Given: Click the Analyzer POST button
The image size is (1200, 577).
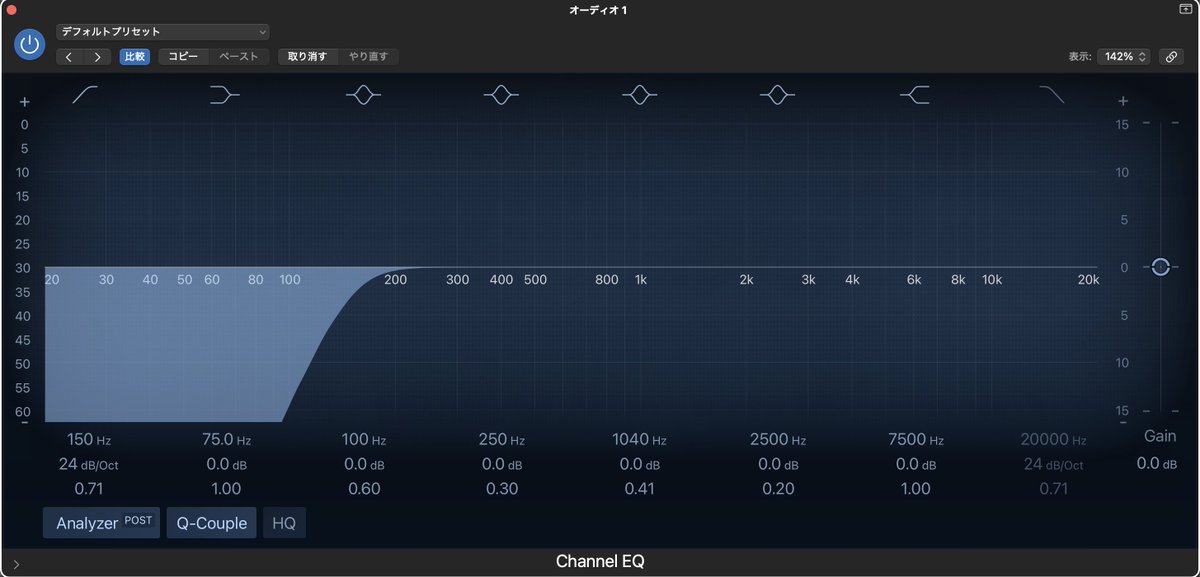Looking at the screenshot, I should click(100, 522).
